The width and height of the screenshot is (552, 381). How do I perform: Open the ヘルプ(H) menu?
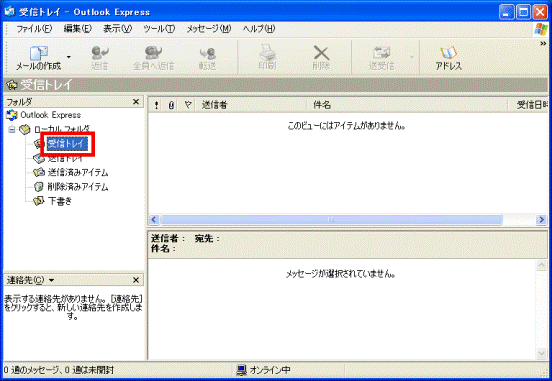[x=259, y=29]
